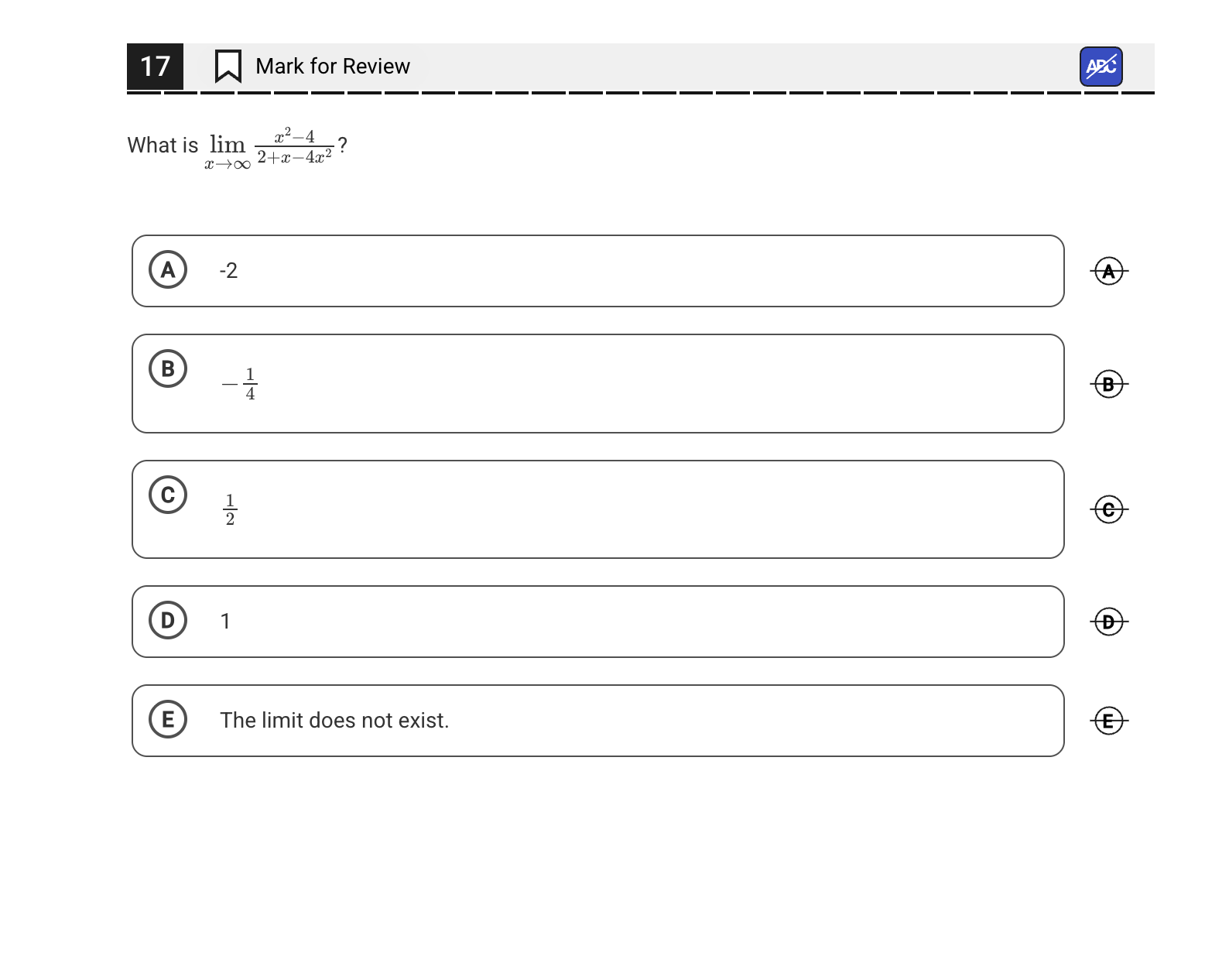The image size is (1229, 980).
Task: Cross out answer choice A
Action: [x=1108, y=271]
